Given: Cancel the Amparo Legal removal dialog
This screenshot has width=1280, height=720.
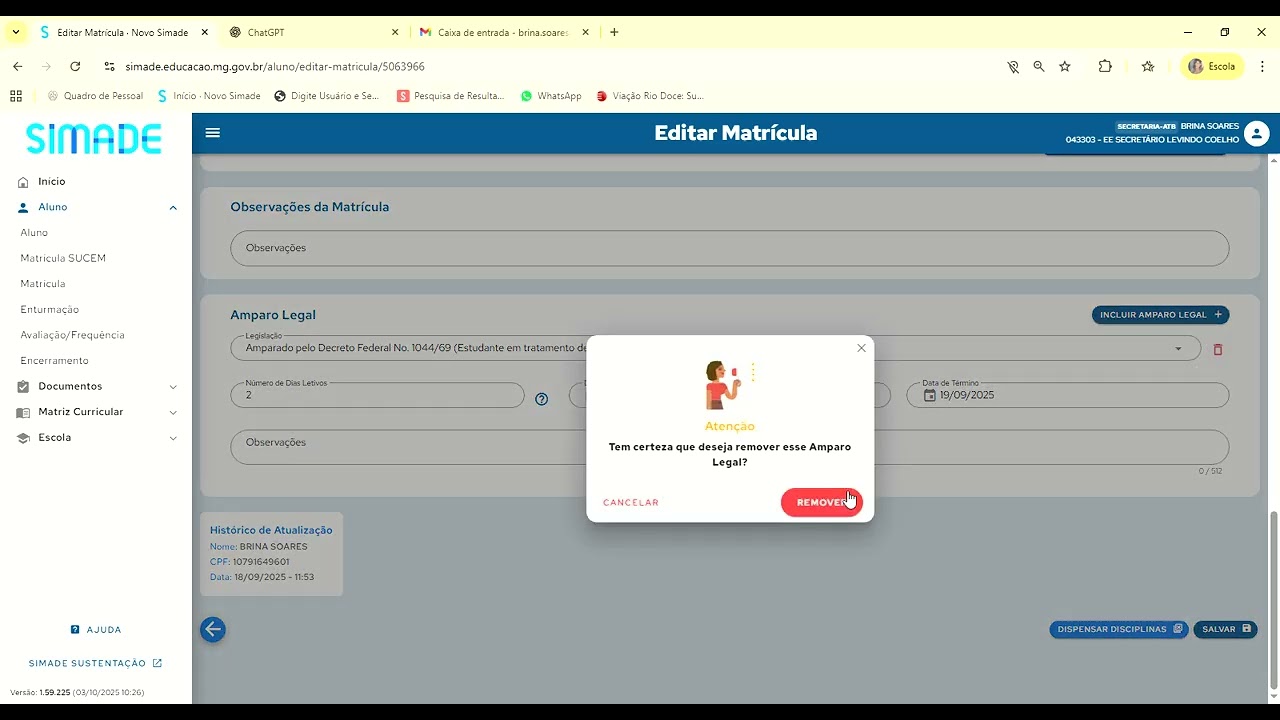Looking at the screenshot, I should pyautogui.click(x=631, y=502).
